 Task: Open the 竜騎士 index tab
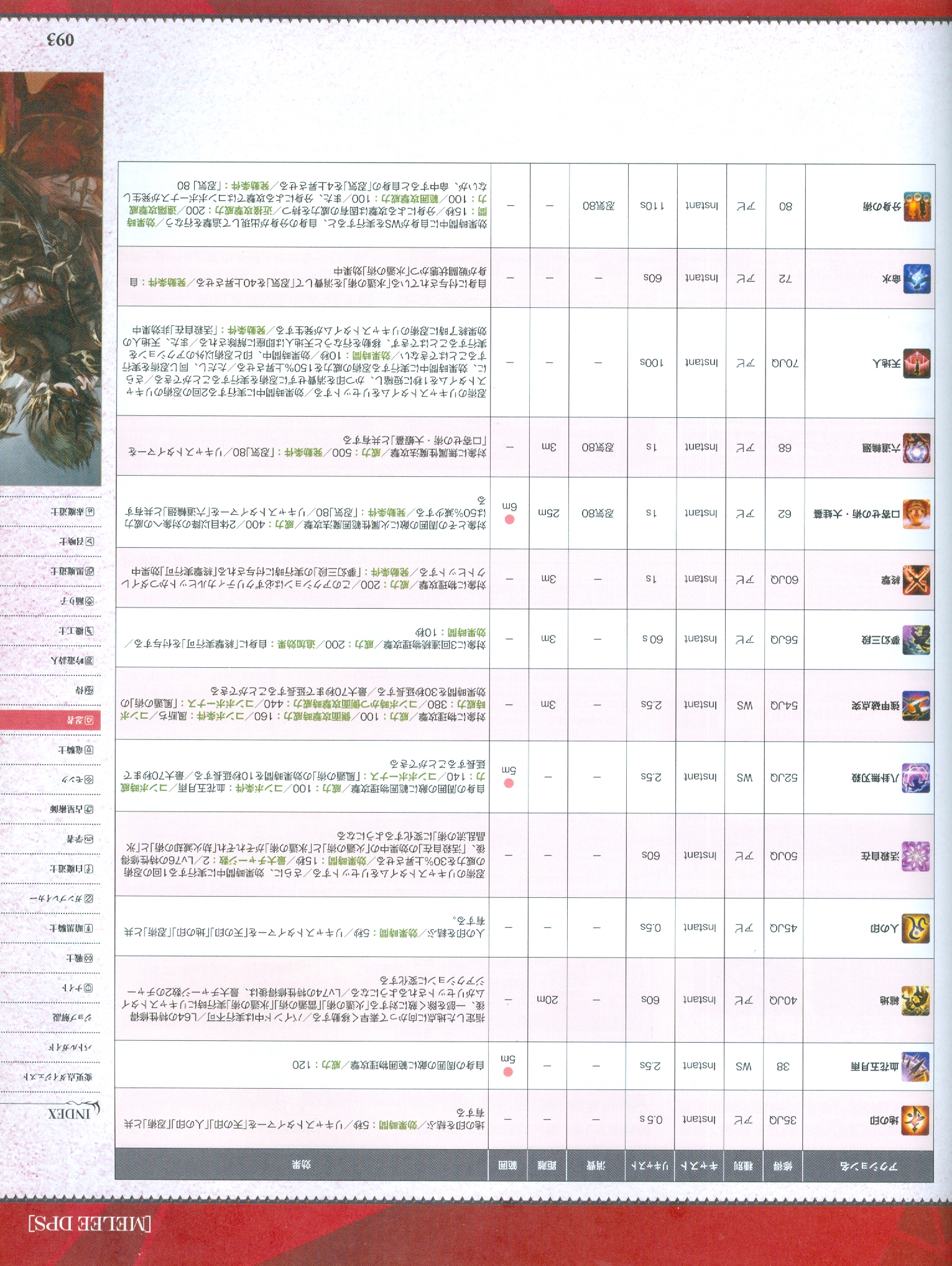click(76, 750)
